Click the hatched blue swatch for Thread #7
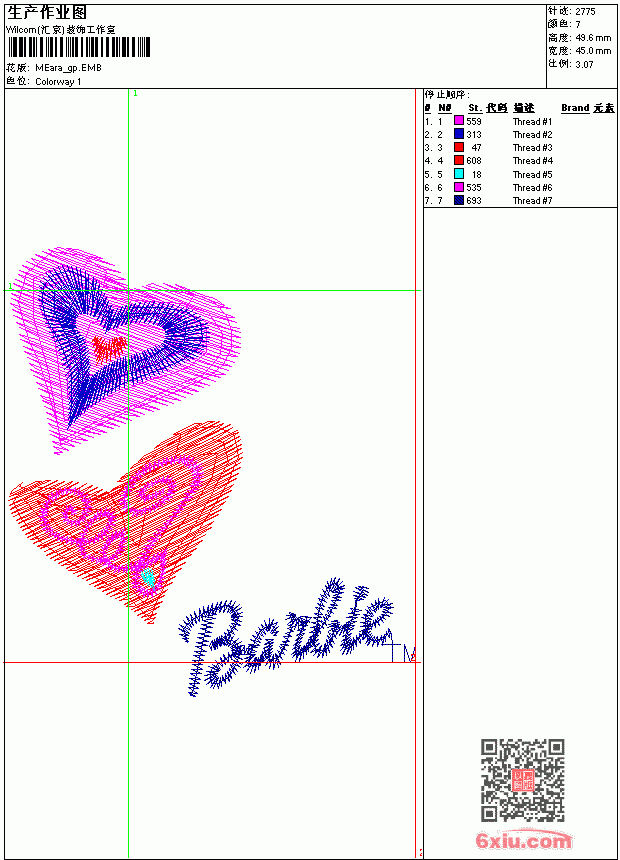This screenshot has height=860, width=620. [459, 200]
